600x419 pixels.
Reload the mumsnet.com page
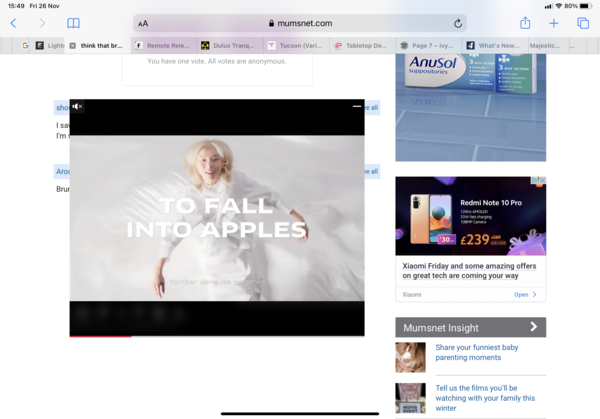tap(458, 23)
